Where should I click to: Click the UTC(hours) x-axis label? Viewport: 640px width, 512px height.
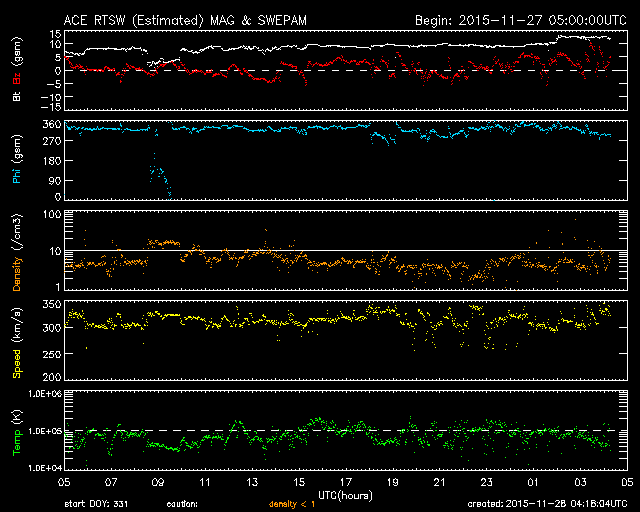coord(346,494)
